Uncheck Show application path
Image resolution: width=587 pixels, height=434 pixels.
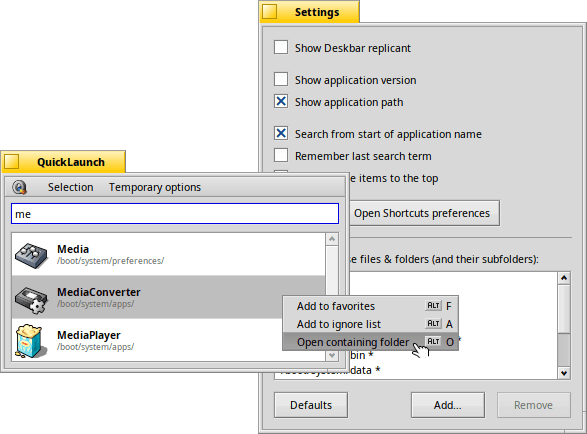pos(281,101)
